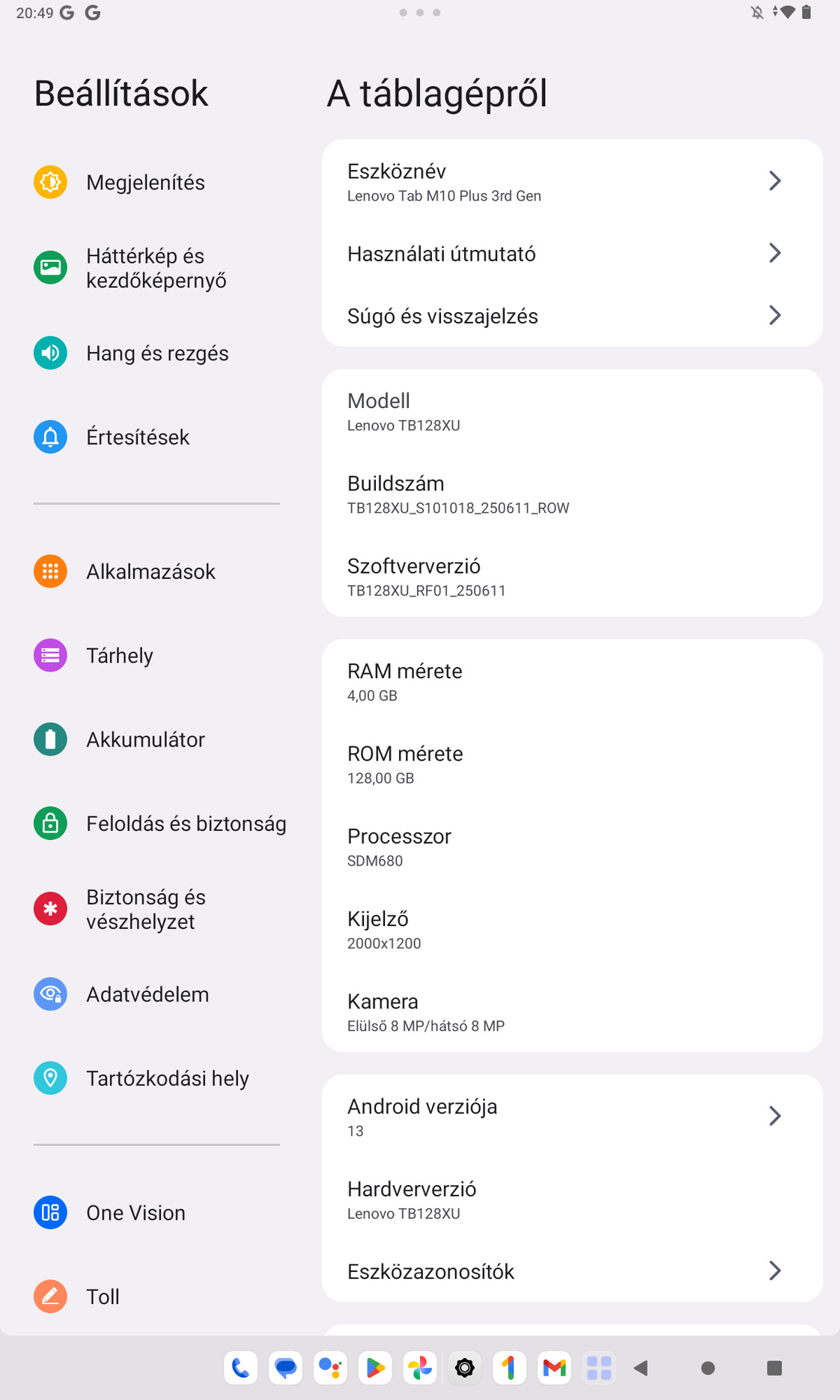Open Gmail from the taskbar
The width and height of the screenshot is (840, 1400).
554,1369
